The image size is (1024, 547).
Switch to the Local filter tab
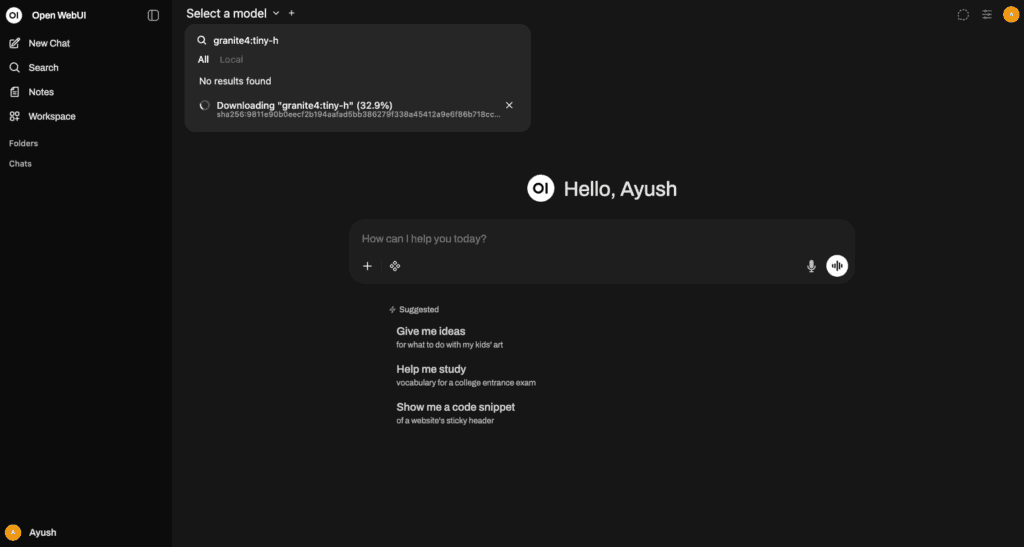pos(231,60)
